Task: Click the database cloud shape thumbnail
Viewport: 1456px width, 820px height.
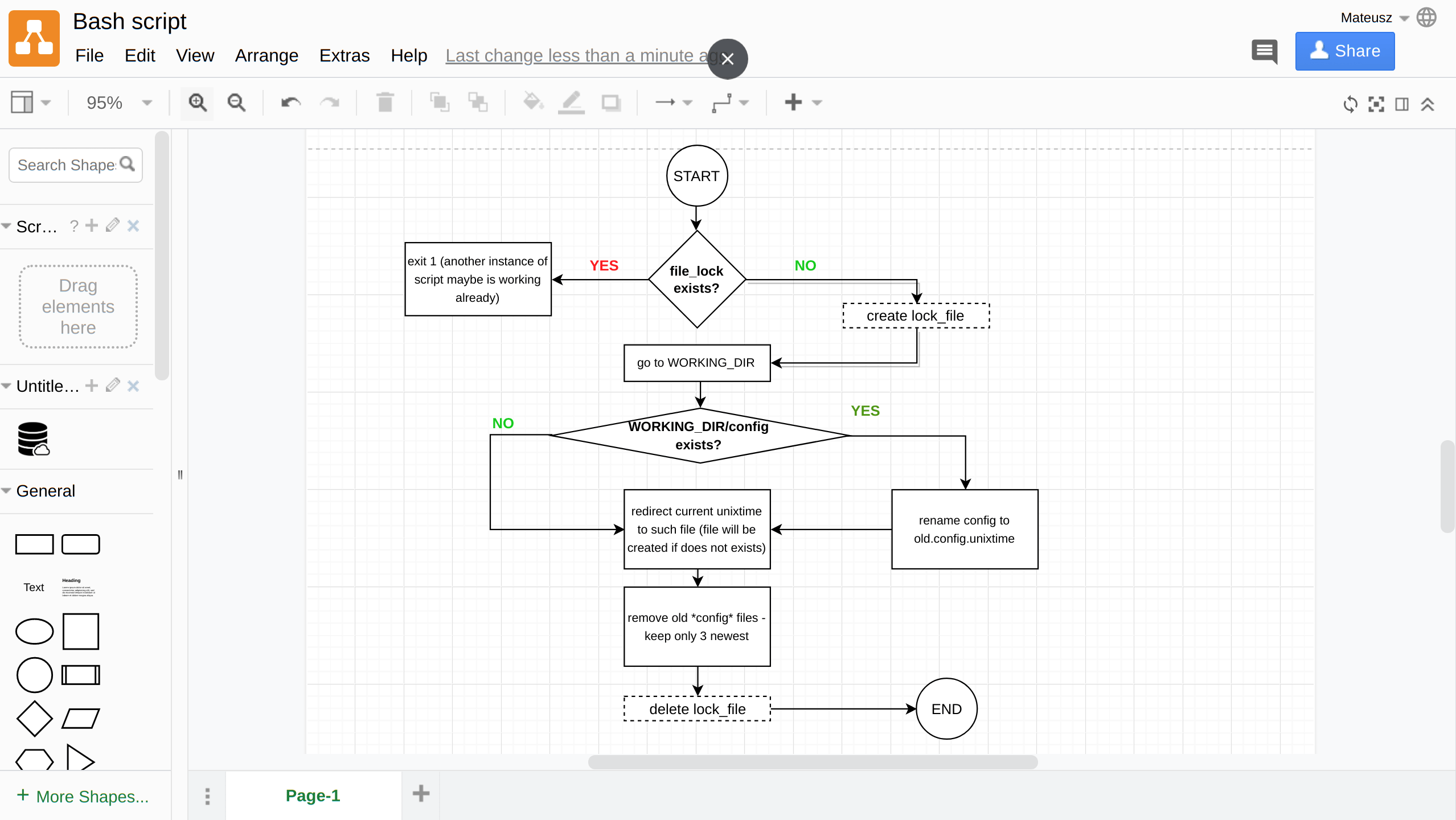Action: point(33,438)
